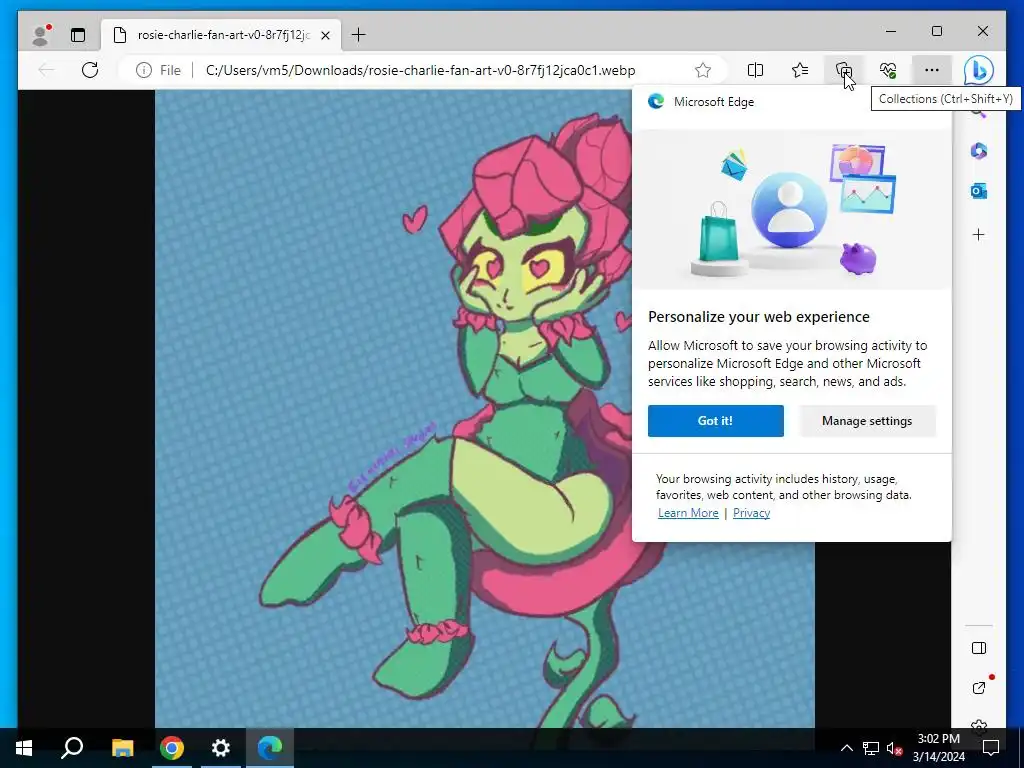Add a sidebar app with plus

pos(978,234)
